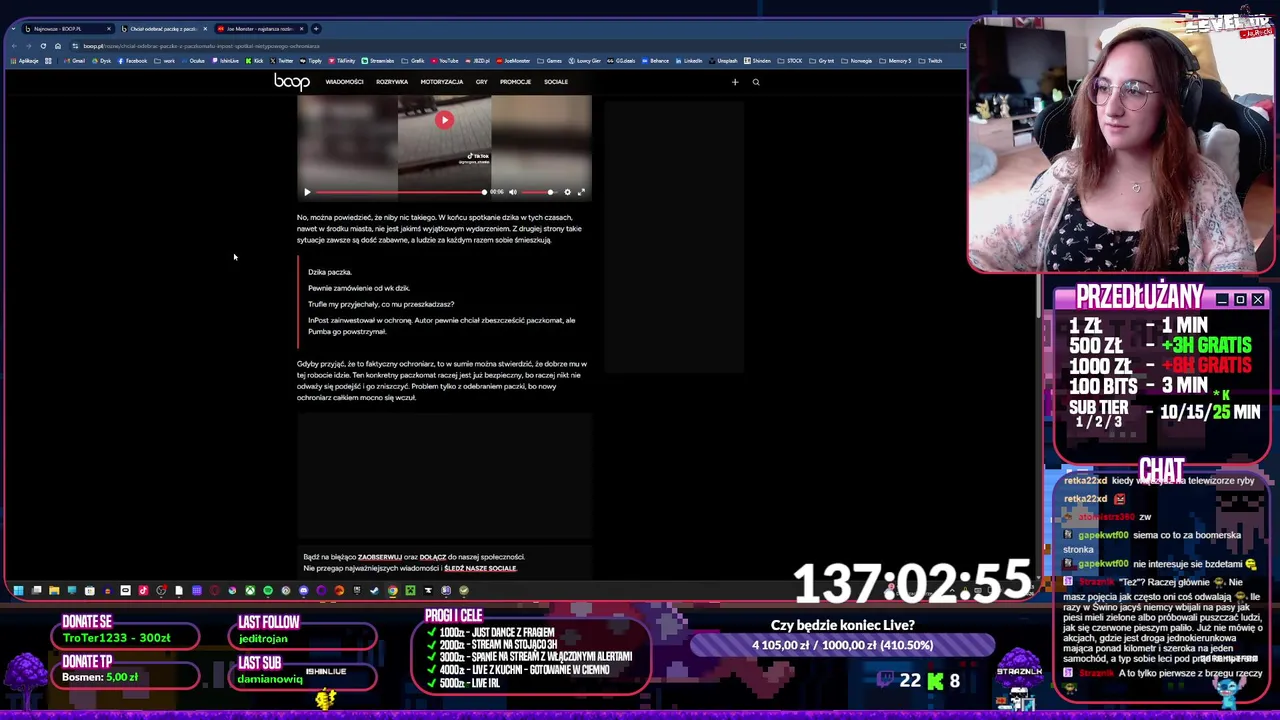Open Steam from the taskbar
1280x720 pixels.
pos(374,590)
